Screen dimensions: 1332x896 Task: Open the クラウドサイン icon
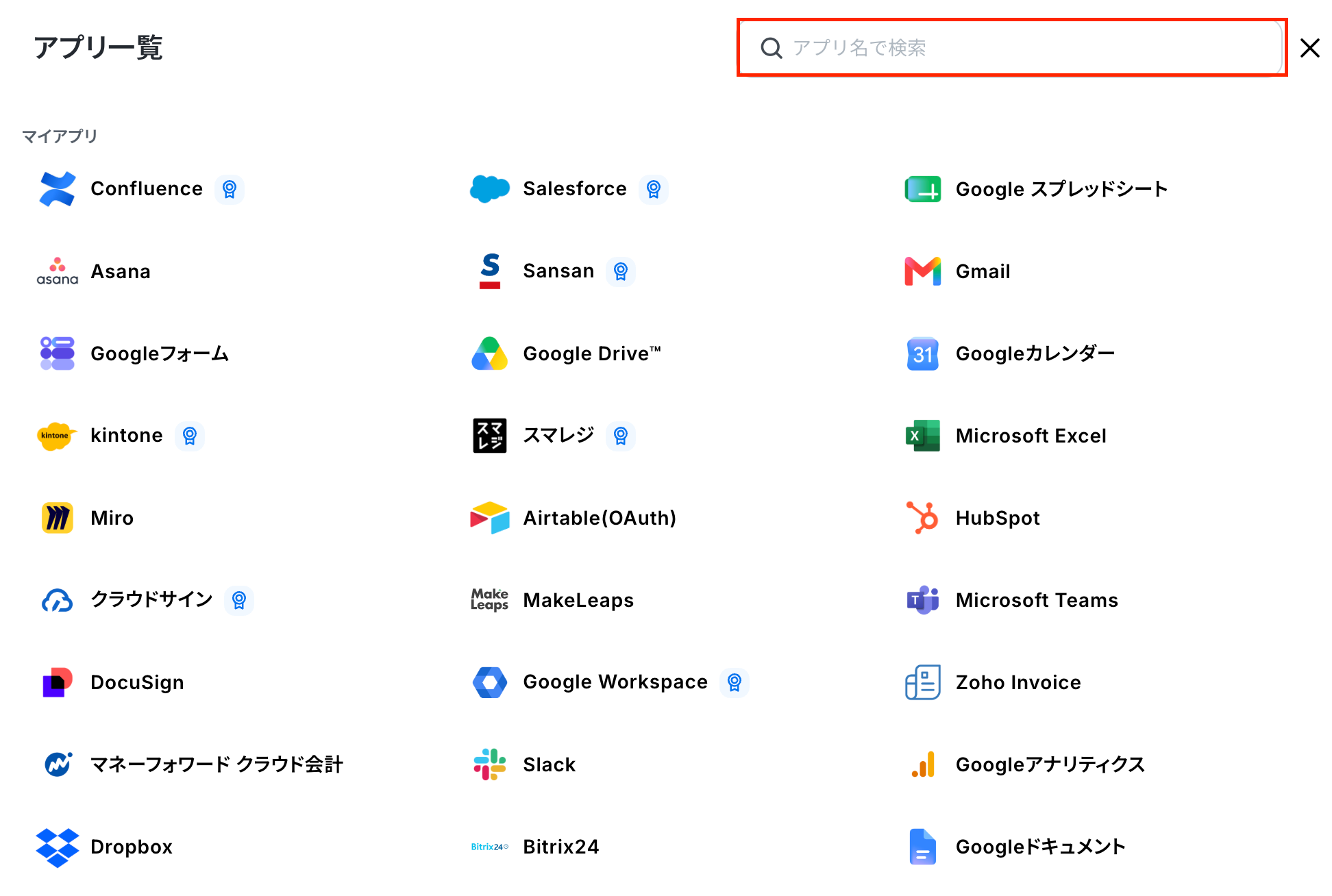(58, 600)
